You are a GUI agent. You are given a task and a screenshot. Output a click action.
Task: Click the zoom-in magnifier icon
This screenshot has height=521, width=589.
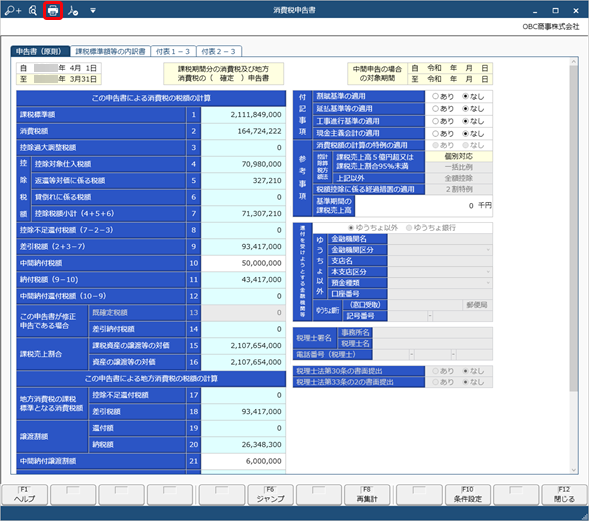tap(13, 11)
